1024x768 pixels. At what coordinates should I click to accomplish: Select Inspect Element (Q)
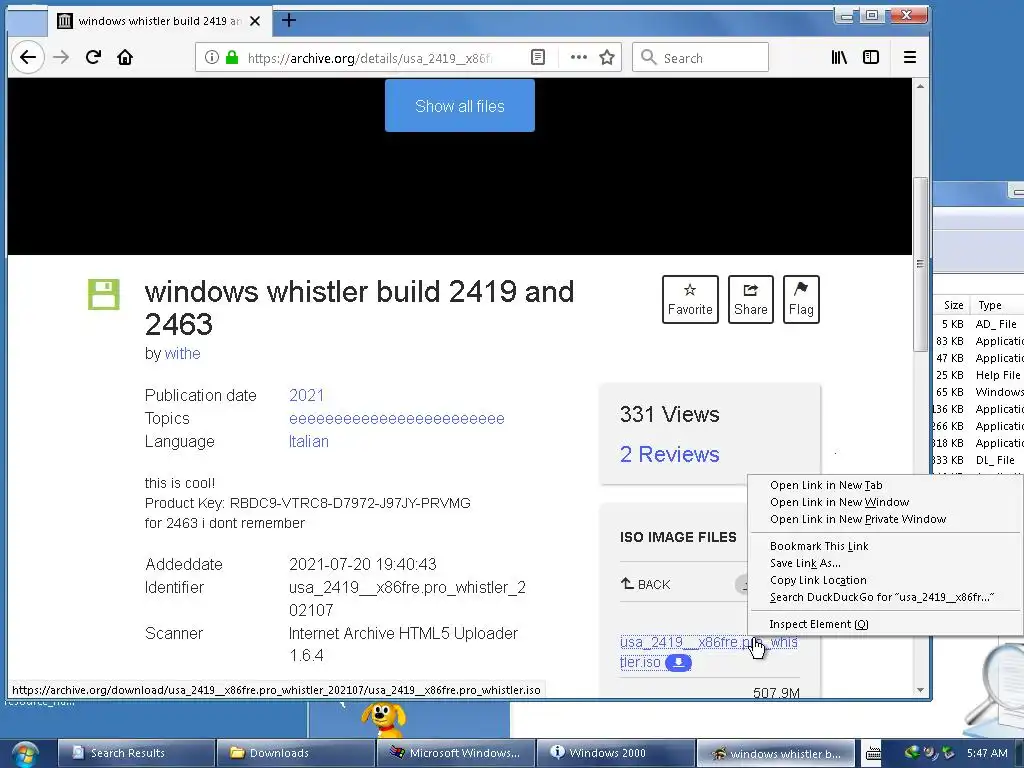[x=819, y=624]
